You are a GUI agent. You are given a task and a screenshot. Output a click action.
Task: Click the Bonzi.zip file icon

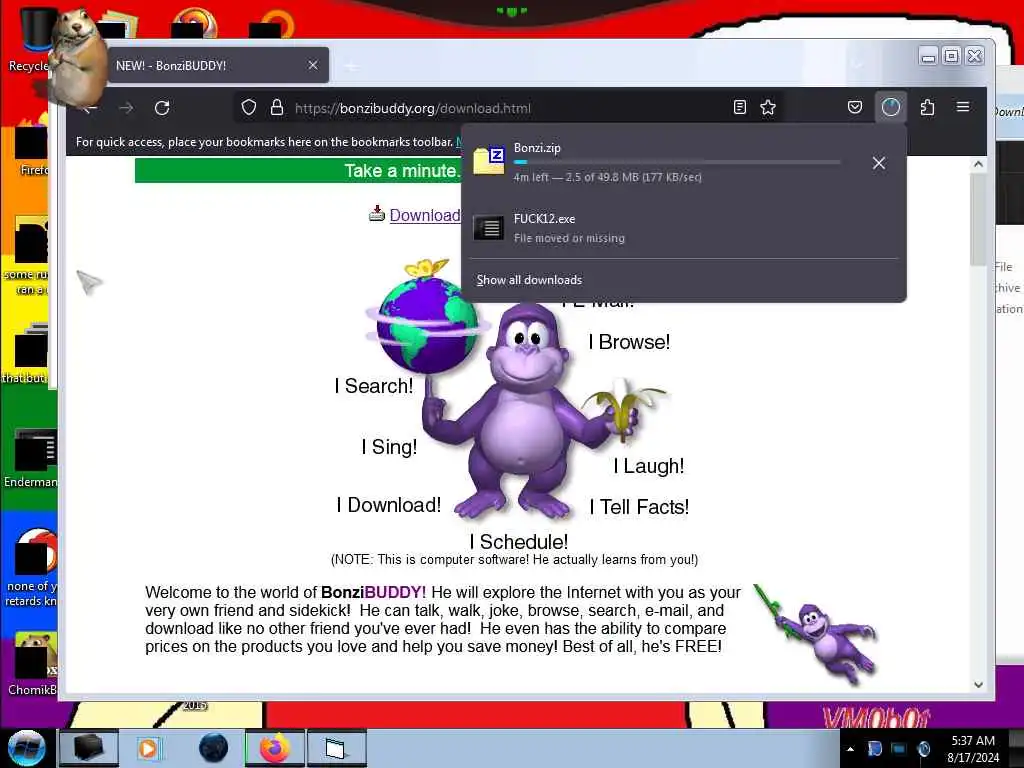pos(489,161)
